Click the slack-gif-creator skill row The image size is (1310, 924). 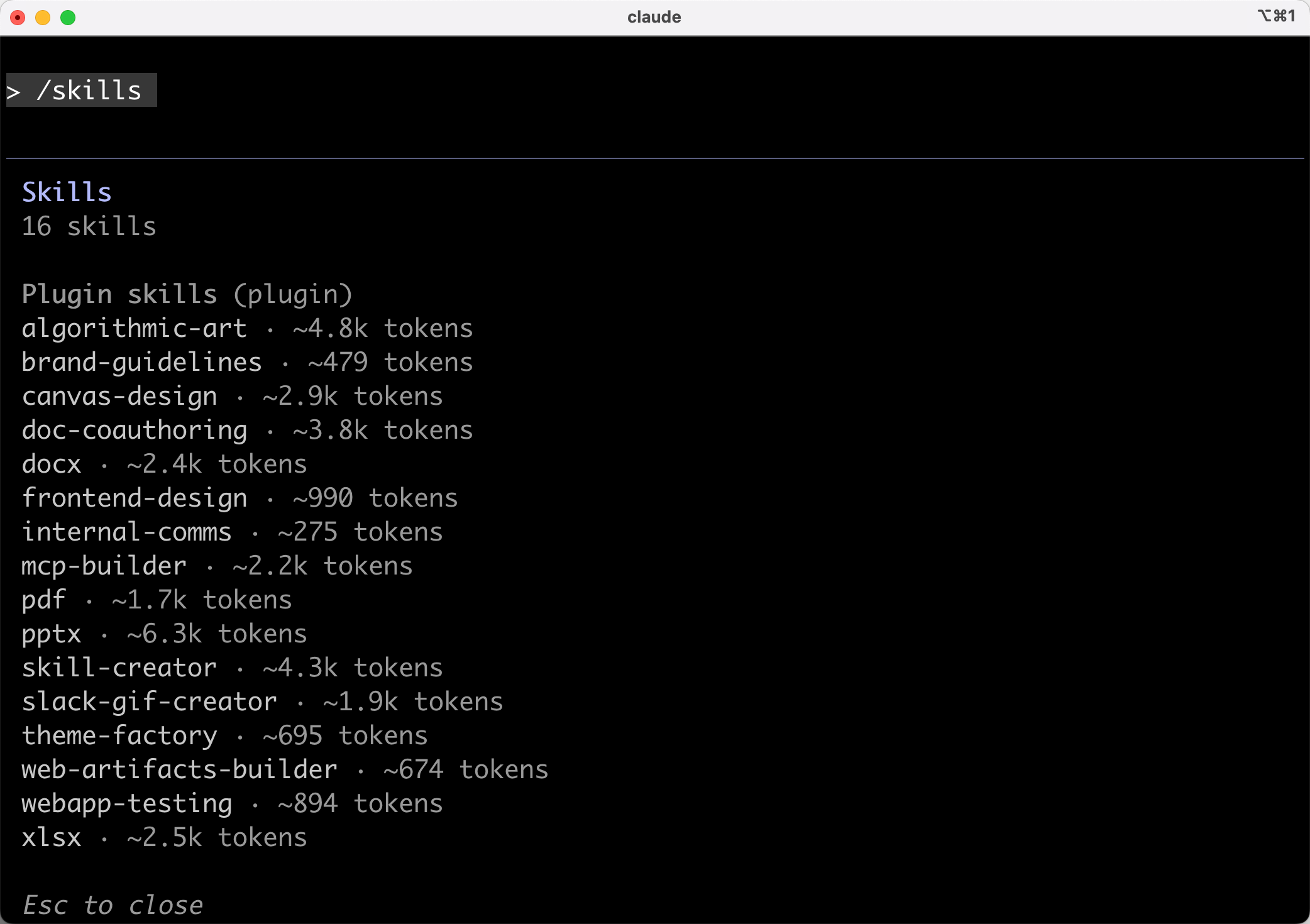(150, 702)
